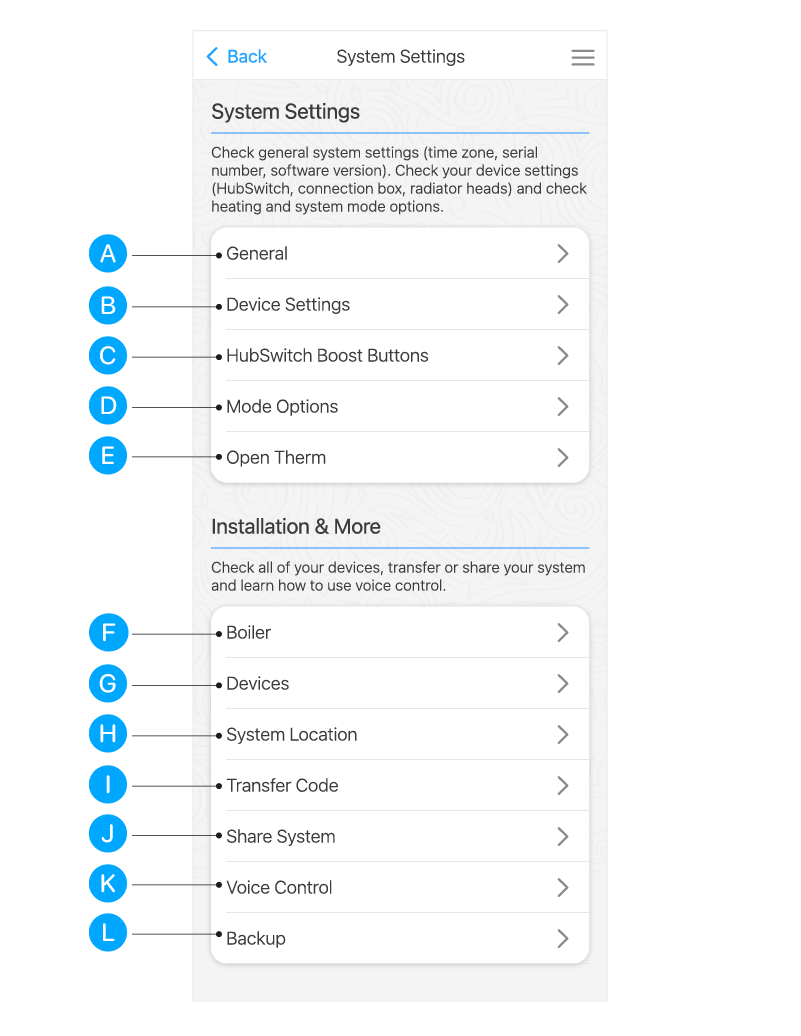Open the hamburger menu icon
801x1036 pixels.
[583, 58]
